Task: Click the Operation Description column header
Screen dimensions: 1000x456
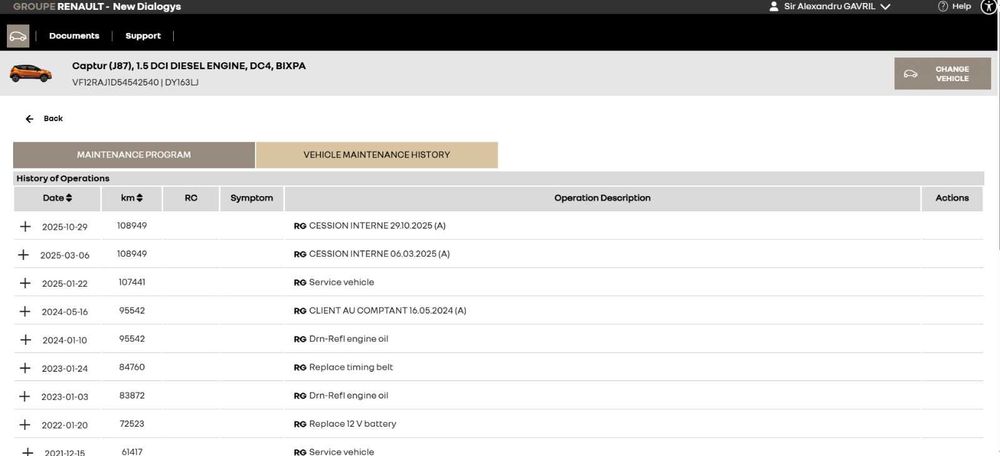Action: pos(602,198)
